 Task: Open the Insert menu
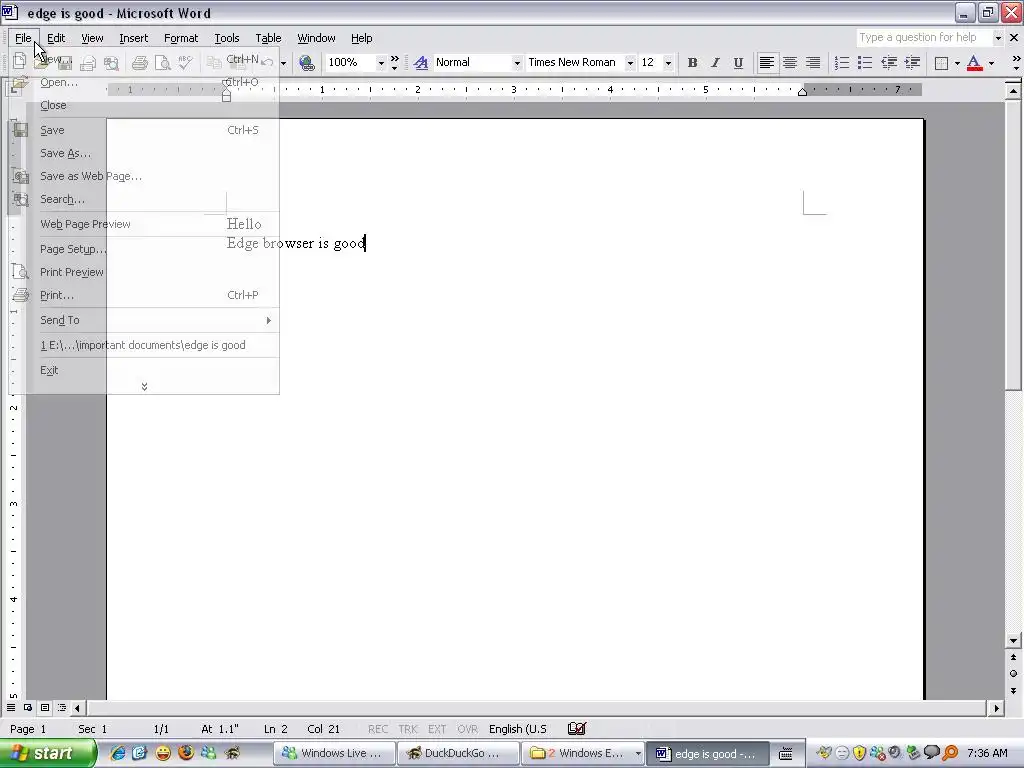[x=133, y=38]
